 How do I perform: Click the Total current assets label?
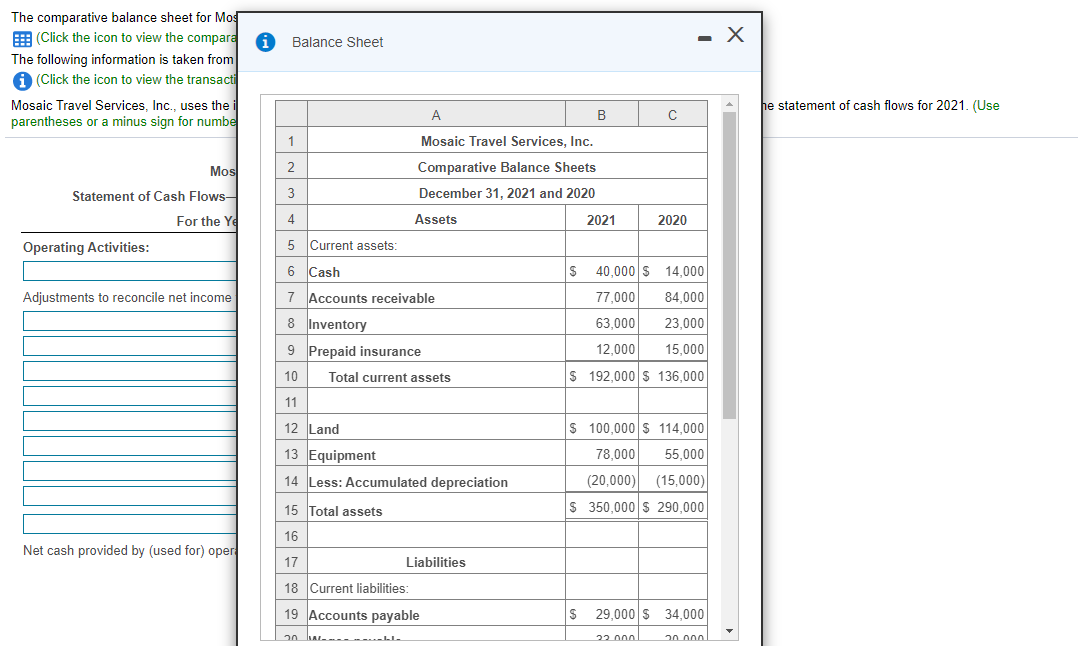pos(389,377)
